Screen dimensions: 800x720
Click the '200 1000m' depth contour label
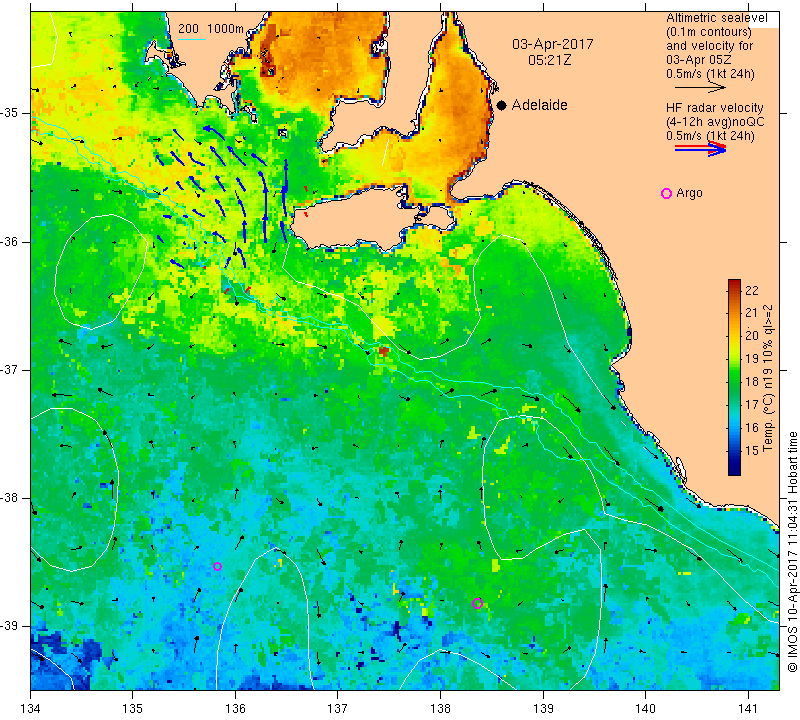pyautogui.click(x=211, y=29)
